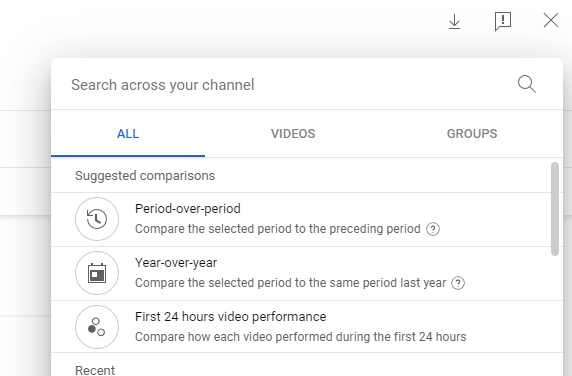Click 'Compare the selected period to the same period last year'
Image resolution: width=572 pixels, height=376 pixels.
290,283
